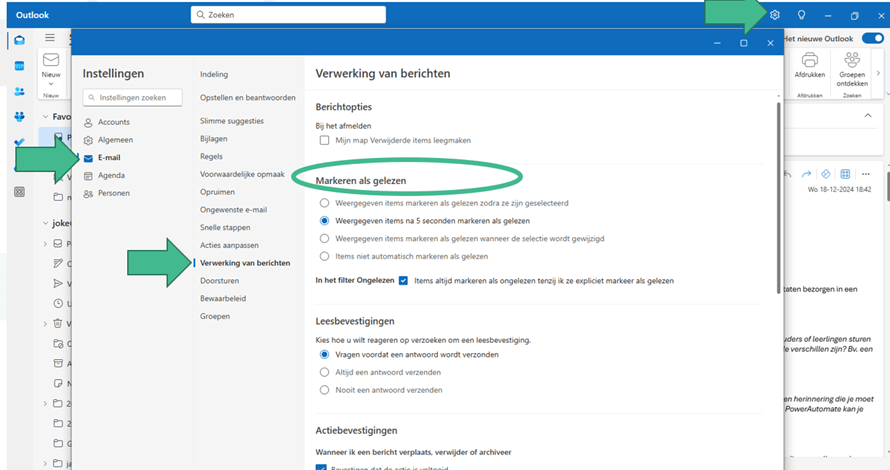Open the tips lightbulb icon in title bar
Viewport: 890px width, 470px height.
(x=801, y=15)
